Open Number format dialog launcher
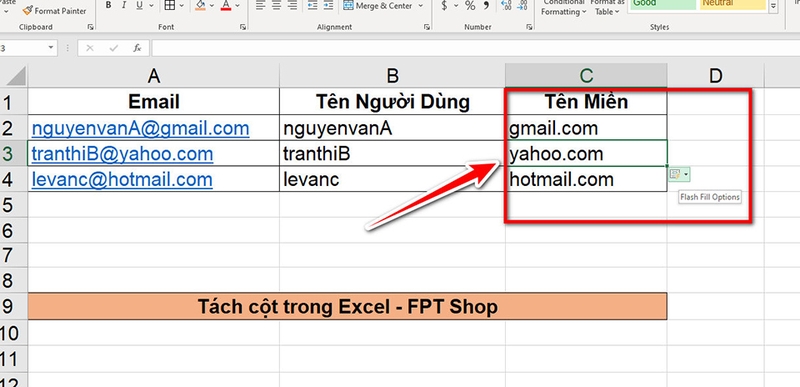Image resolution: width=800 pixels, height=387 pixels. click(529, 27)
